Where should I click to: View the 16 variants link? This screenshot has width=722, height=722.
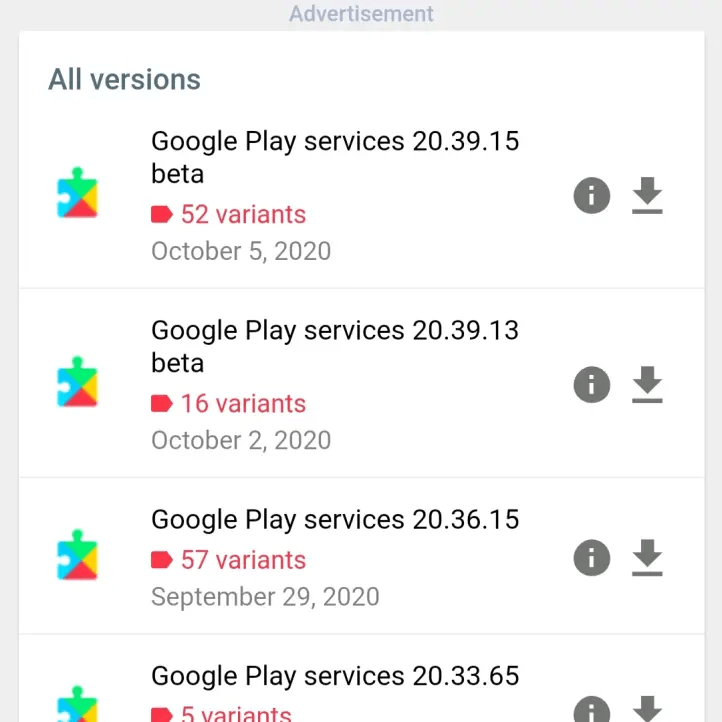pyautogui.click(x=242, y=403)
